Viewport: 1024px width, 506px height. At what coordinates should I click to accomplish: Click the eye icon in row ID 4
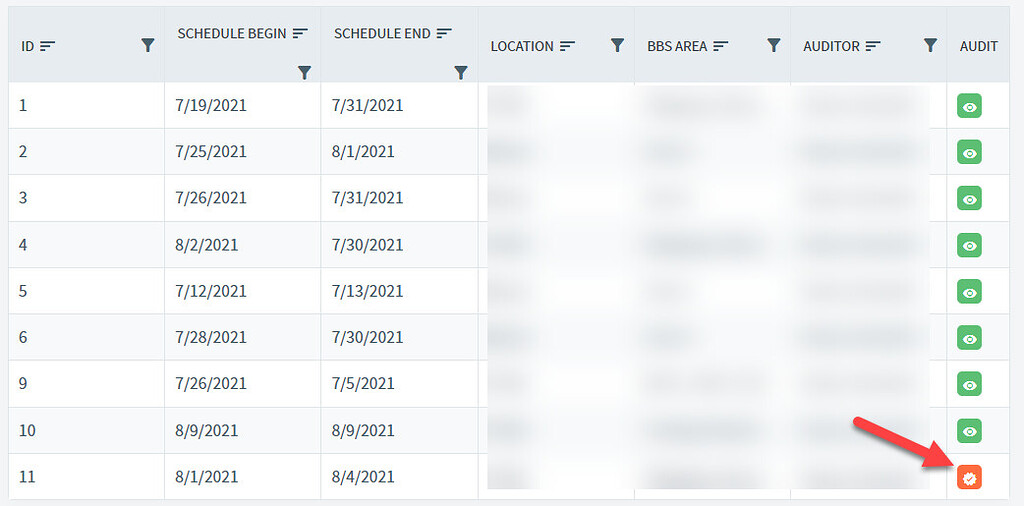click(x=969, y=245)
